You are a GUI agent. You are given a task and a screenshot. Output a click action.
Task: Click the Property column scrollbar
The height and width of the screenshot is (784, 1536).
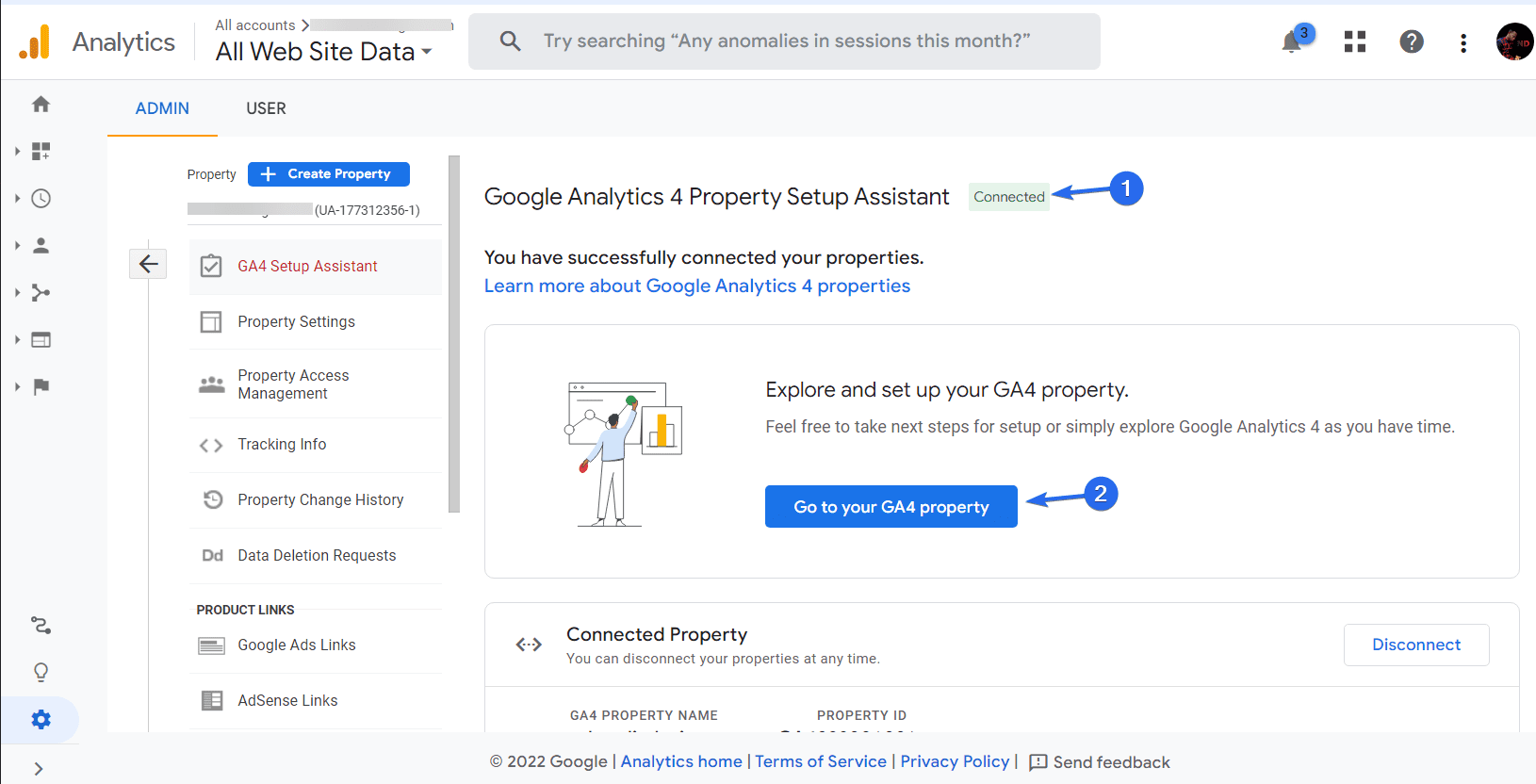pos(454,334)
